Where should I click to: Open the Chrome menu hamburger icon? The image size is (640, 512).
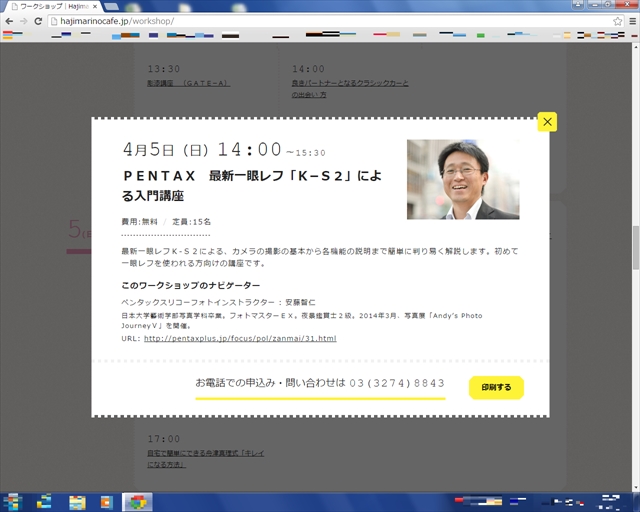tap(632, 21)
